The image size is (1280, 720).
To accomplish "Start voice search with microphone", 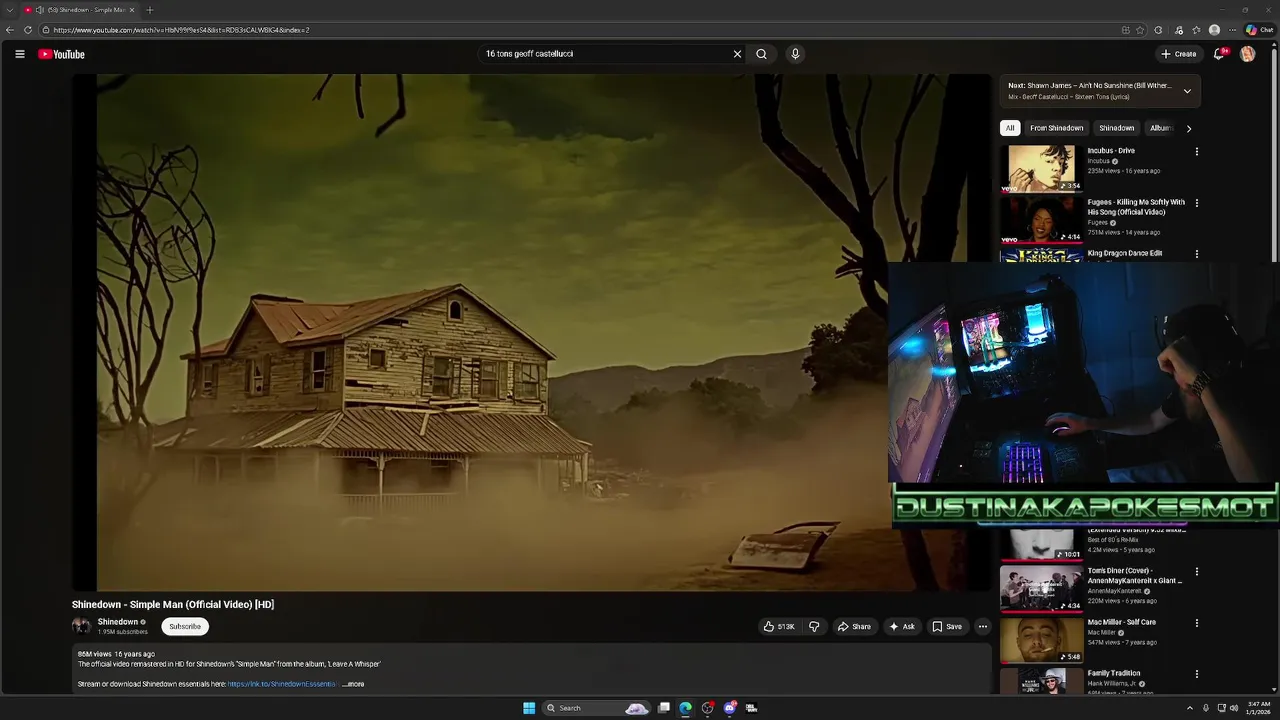I will click(795, 54).
